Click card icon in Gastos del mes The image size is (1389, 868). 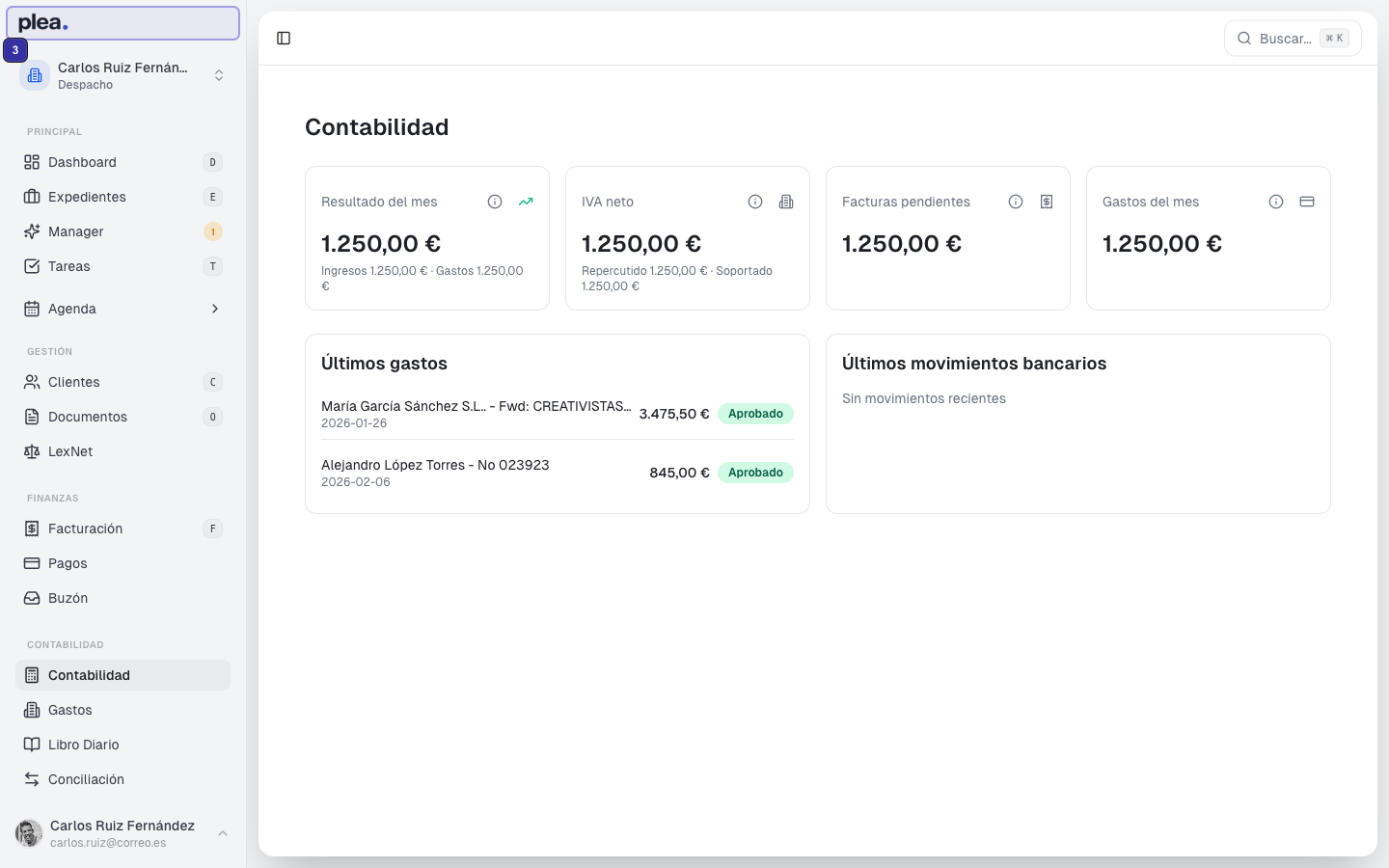(1307, 202)
